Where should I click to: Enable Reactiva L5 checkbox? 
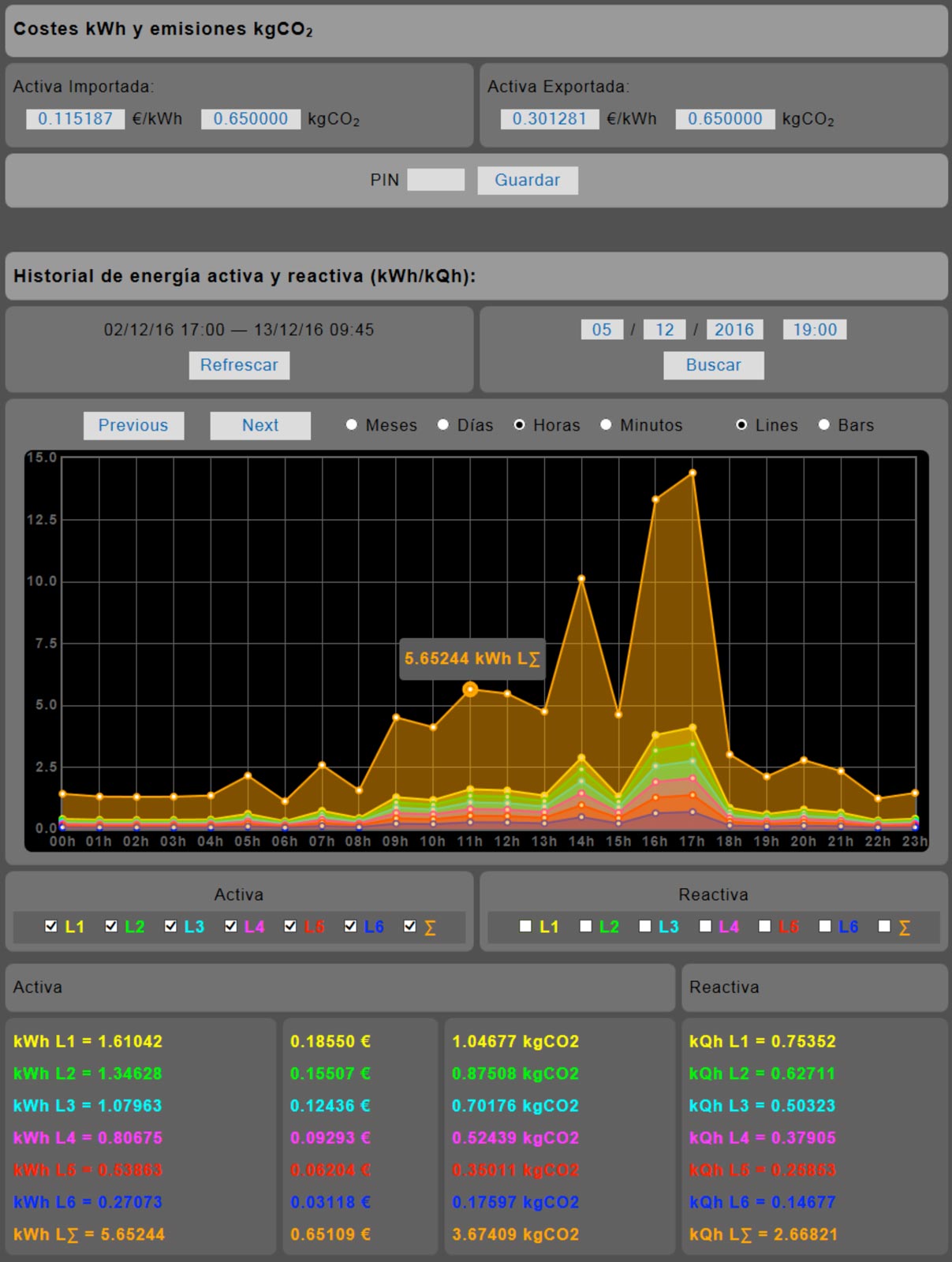(x=764, y=927)
